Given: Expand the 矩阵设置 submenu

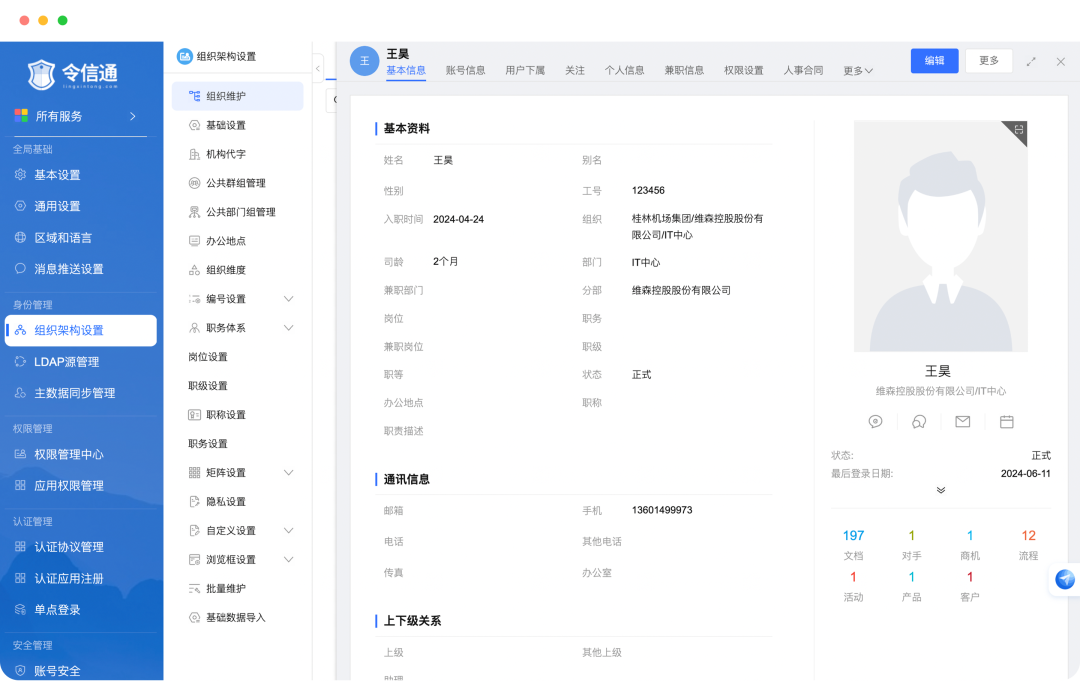Looking at the screenshot, I should 289,472.
